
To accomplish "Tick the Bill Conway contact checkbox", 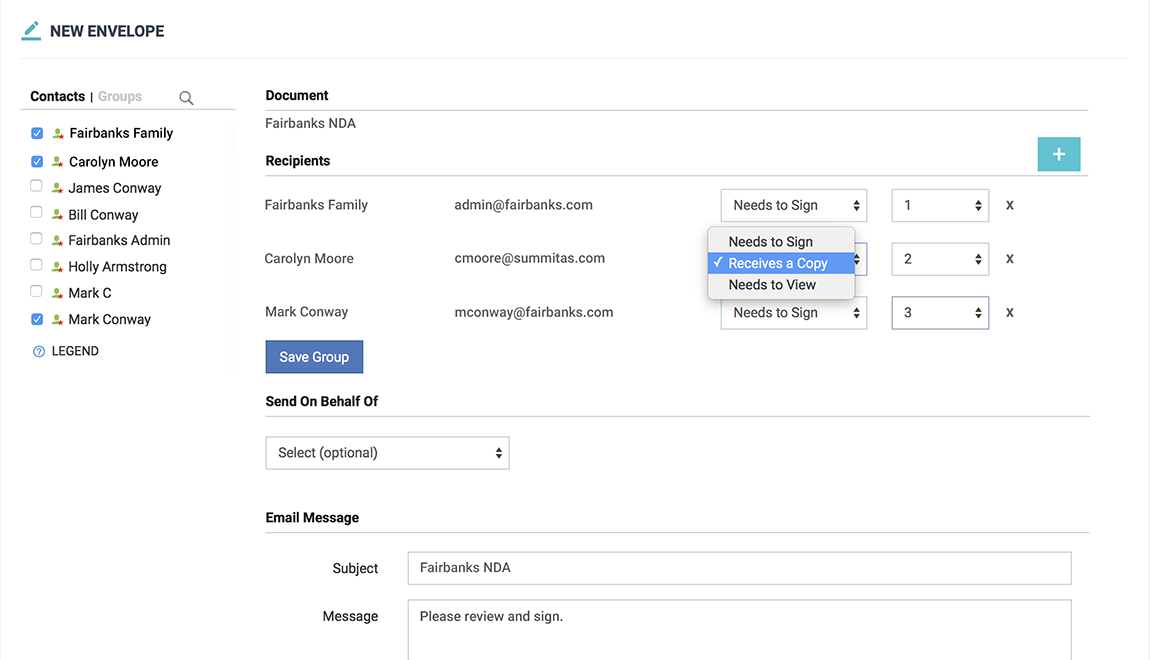I will tap(37, 213).
